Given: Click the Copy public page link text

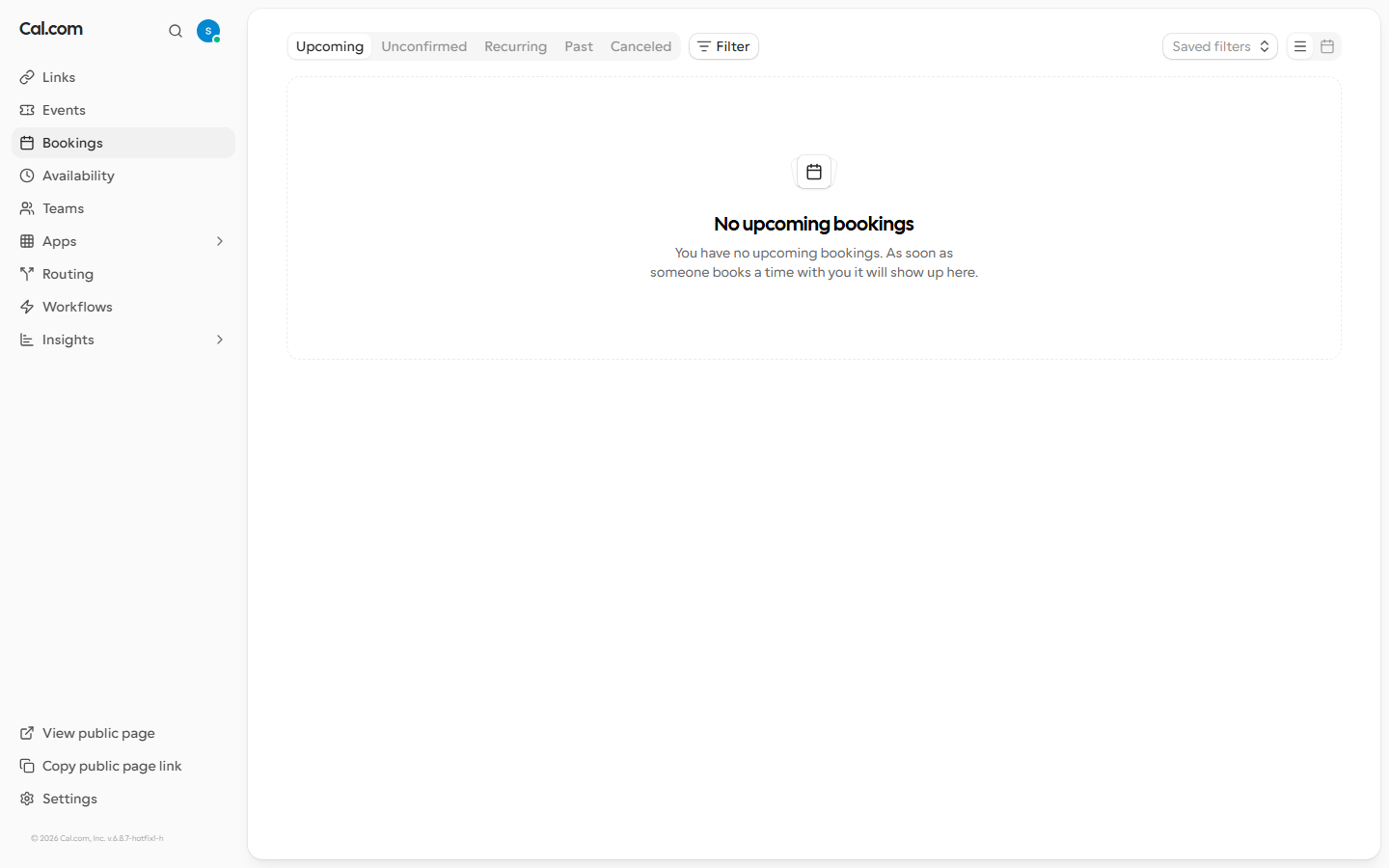Looking at the screenshot, I should (x=112, y=766).
